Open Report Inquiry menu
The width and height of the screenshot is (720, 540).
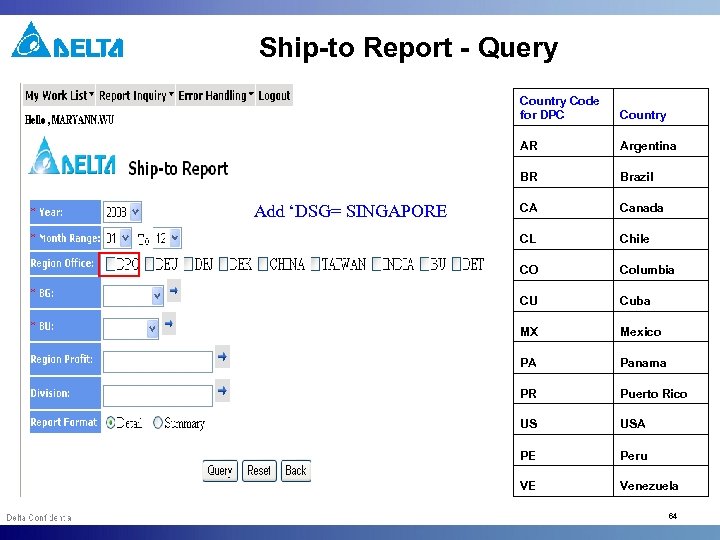coord(136,96)
